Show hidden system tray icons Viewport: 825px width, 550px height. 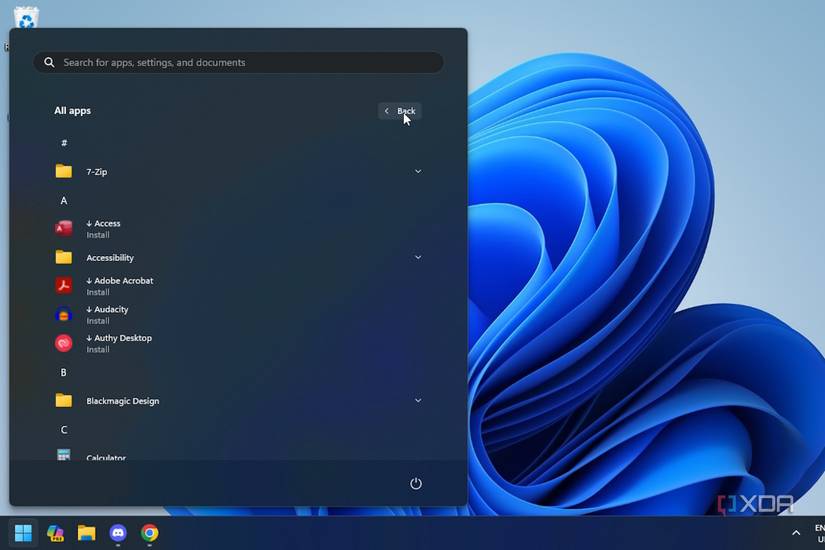coord(796,533)
